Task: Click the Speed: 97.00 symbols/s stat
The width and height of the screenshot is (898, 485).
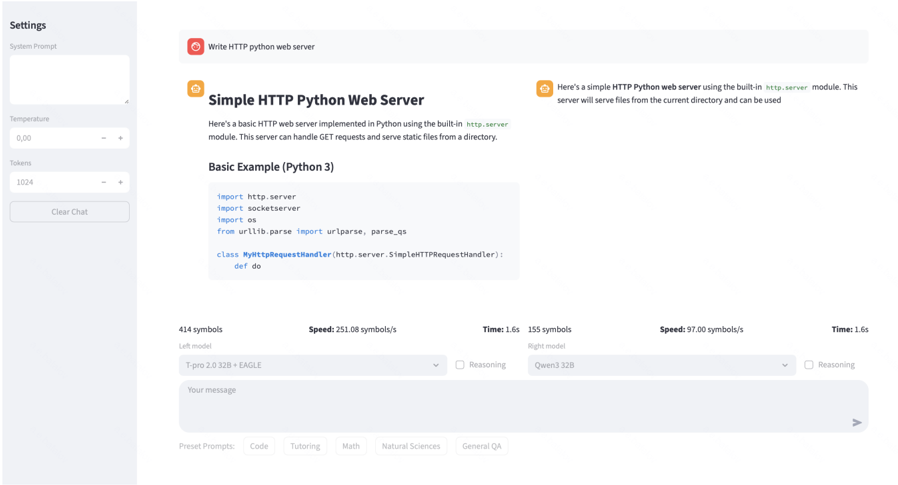Action: click(x=702, y=329)
